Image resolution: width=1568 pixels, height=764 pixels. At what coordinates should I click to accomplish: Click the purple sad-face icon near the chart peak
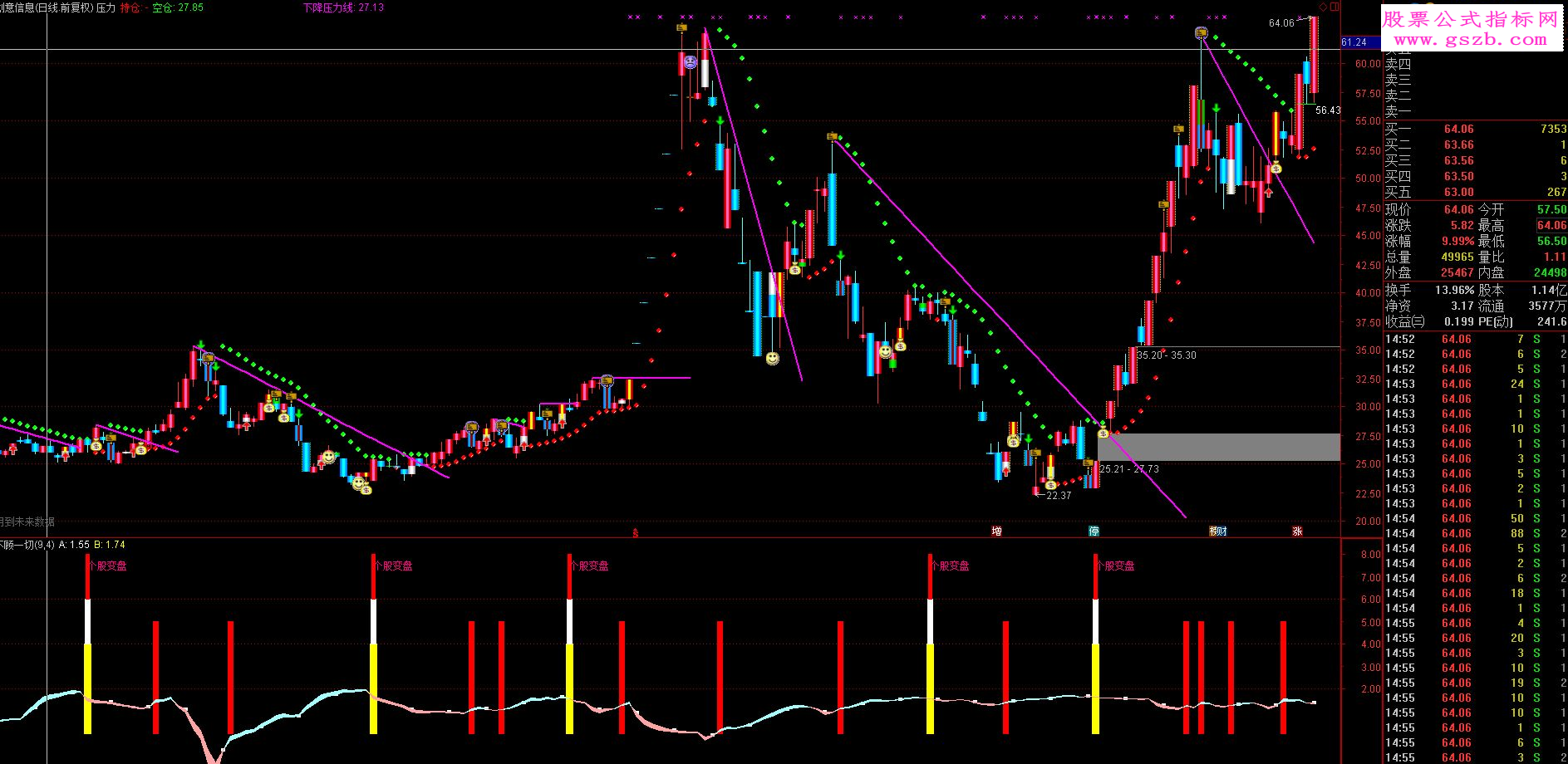pos(690,61)
